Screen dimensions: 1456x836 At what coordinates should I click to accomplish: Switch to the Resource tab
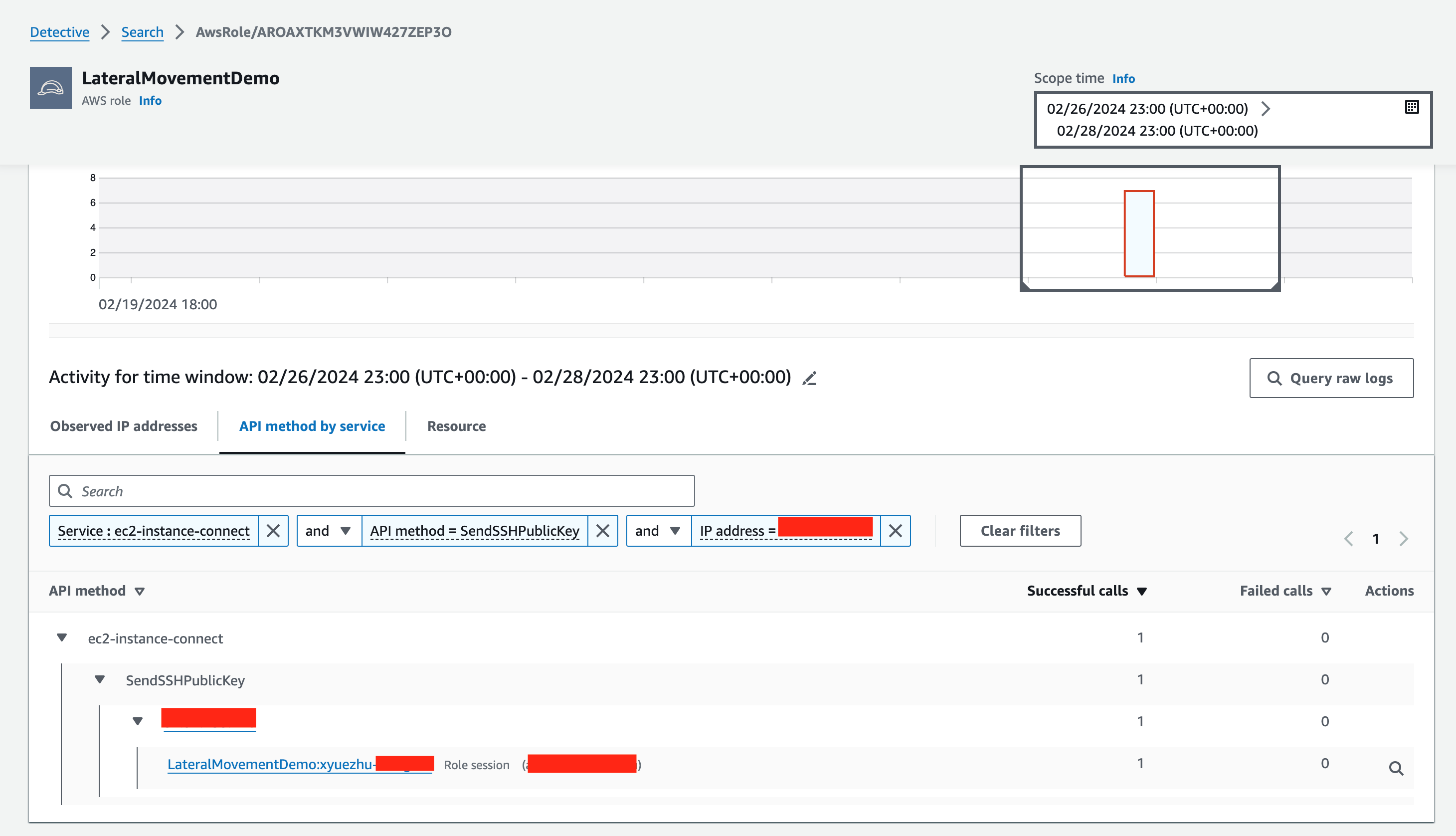click(x=456, y=426)
